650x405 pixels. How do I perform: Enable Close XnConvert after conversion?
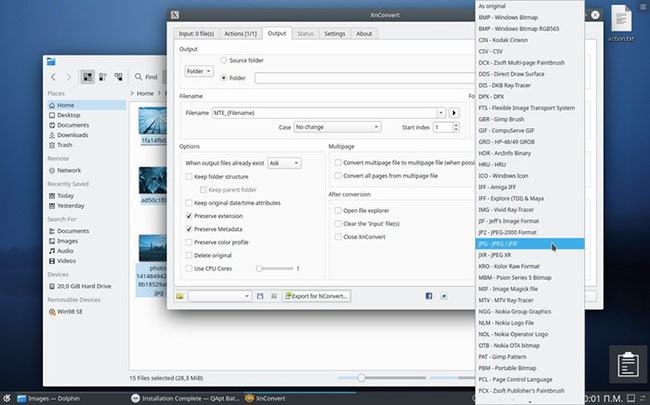pyautogui.click(x=338, y=237)
